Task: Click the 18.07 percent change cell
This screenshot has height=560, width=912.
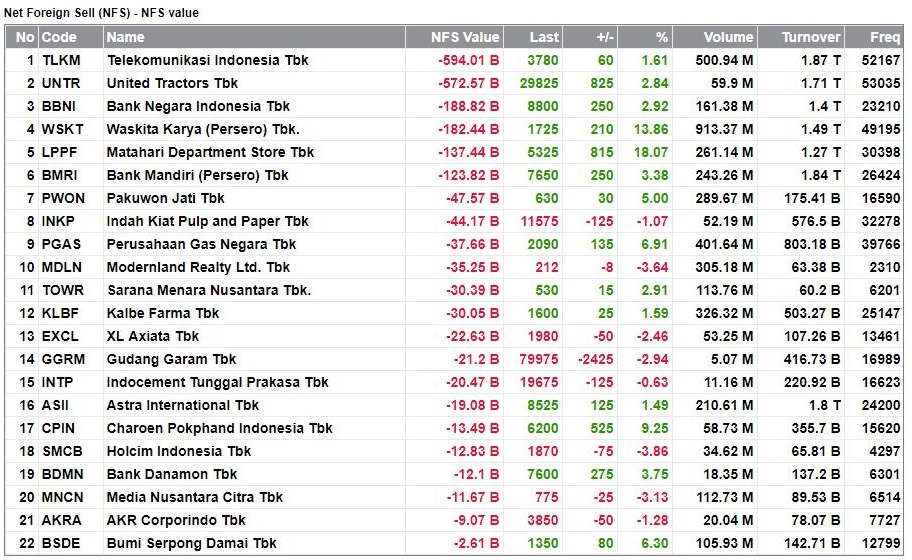Action: click(651, 152)
